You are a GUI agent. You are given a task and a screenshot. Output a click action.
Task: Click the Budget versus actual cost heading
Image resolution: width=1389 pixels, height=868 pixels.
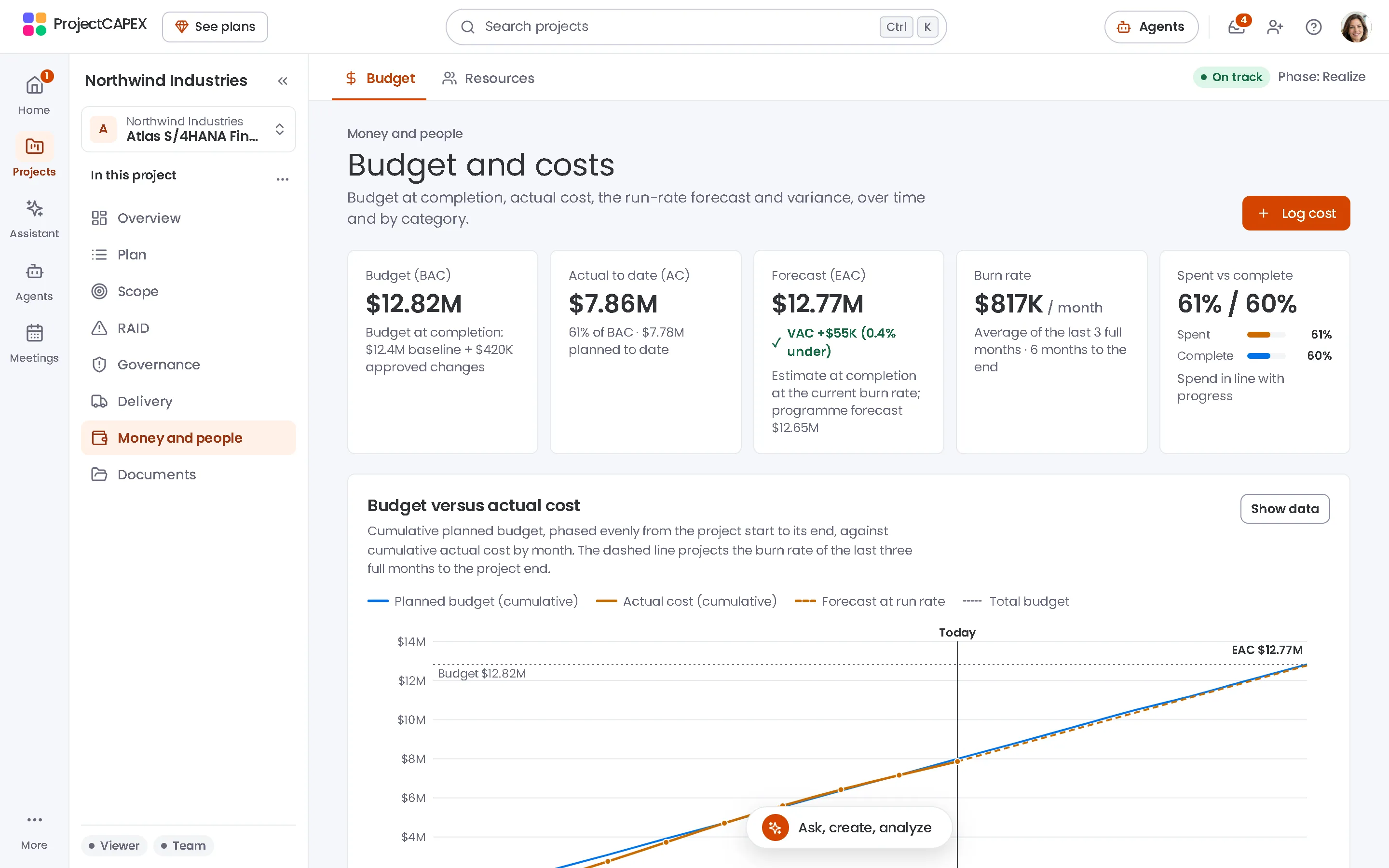point(474,506)
